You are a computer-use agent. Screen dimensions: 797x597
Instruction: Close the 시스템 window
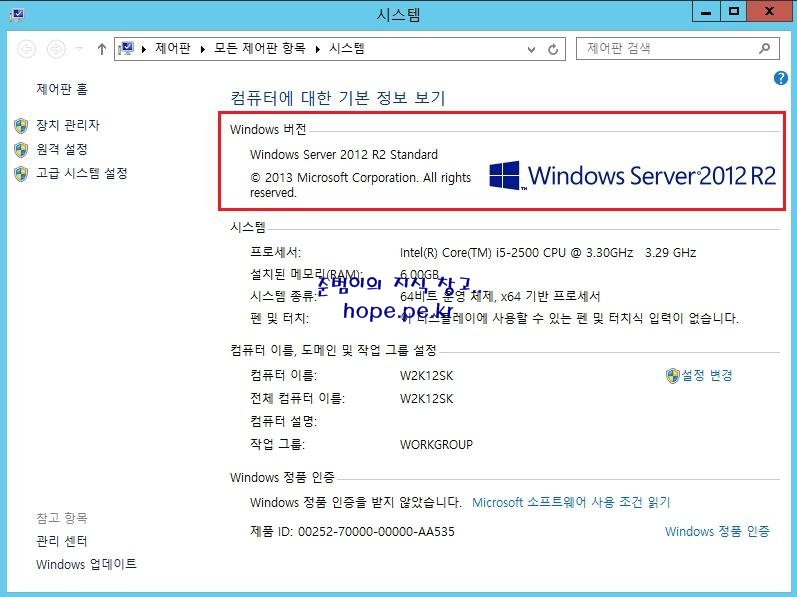click(x=770, y=12)
